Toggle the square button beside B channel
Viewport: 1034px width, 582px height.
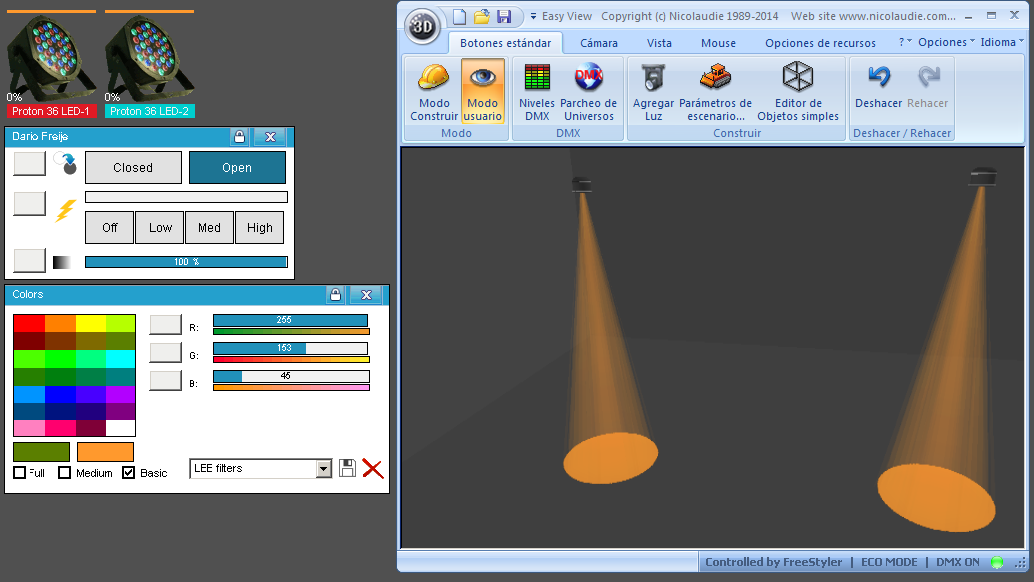point(166,381)
